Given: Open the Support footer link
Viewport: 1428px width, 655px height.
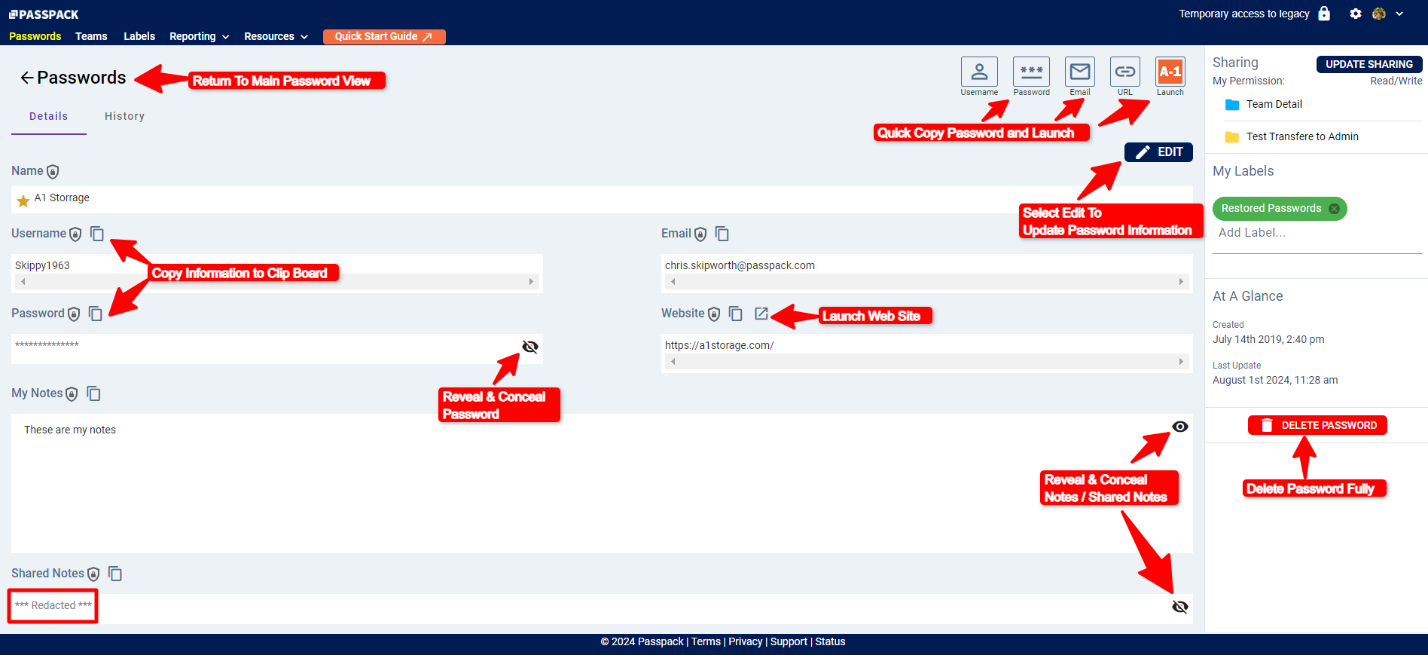Looking at the screenshot, I should 789,642.
